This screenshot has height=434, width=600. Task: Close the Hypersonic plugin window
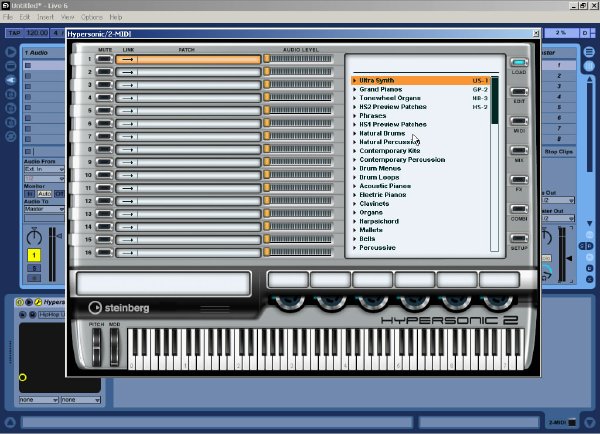(x=536, y=34)
